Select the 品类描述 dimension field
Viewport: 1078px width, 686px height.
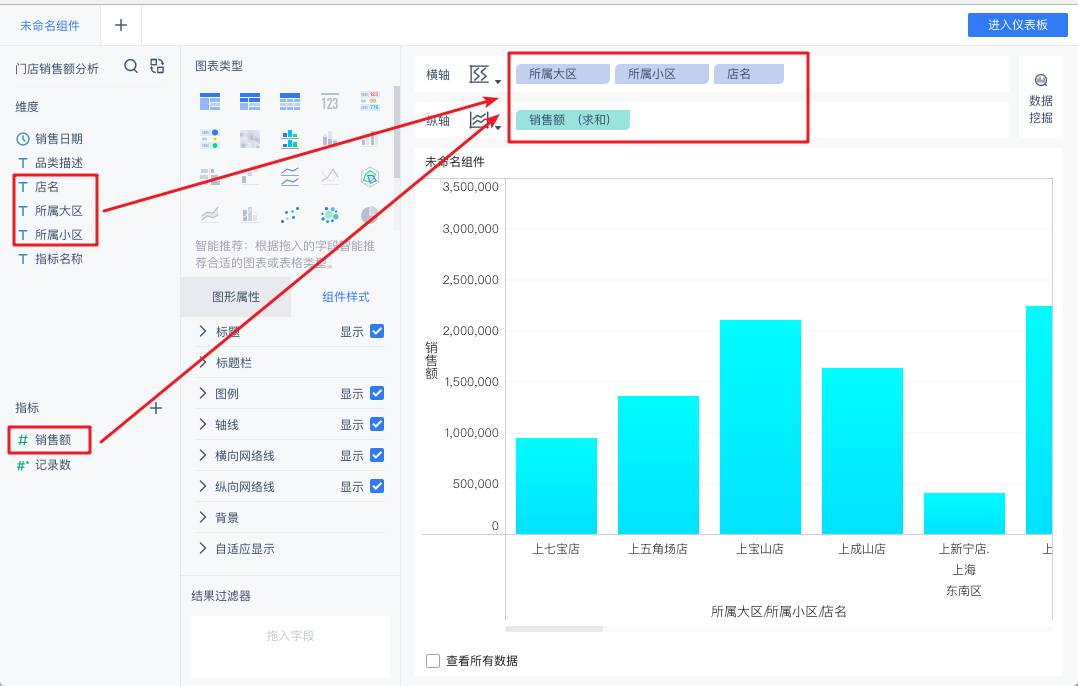(58, 163)
